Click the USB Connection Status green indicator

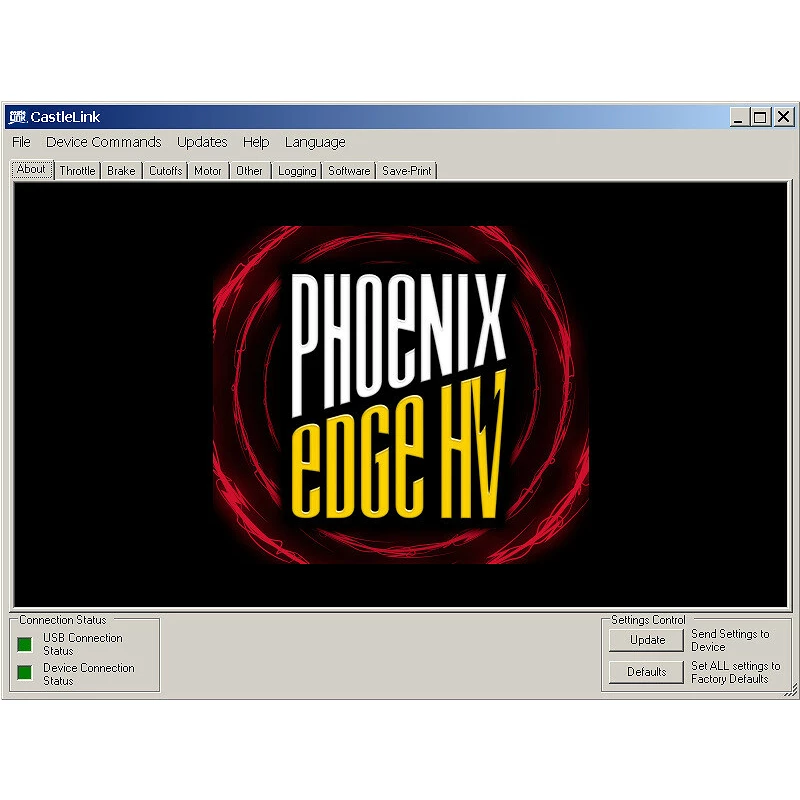coord(25,644)
